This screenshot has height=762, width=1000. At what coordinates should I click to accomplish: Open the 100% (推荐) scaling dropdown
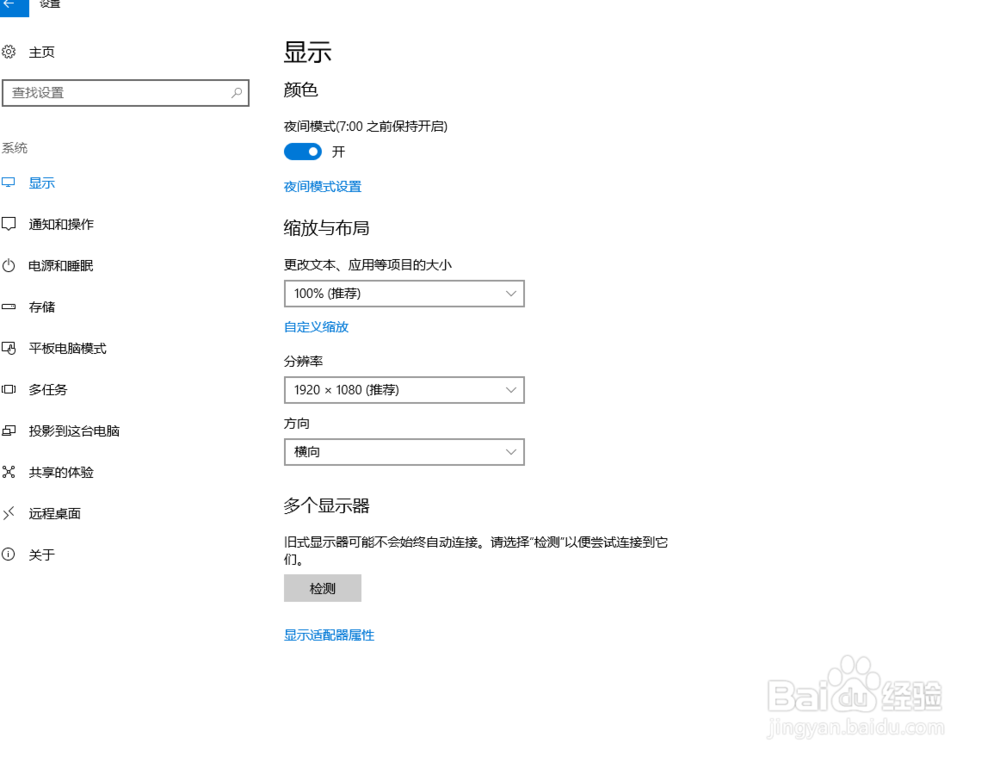click(x=404, y=293)
